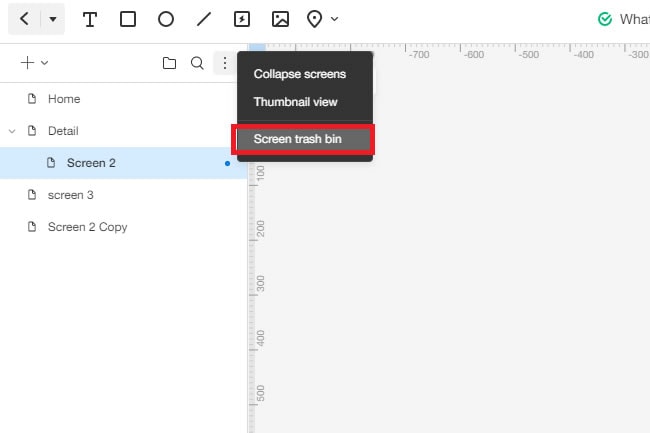Image resolution: width=650 pixels, height=433 pixels.
Task: Click the page icon beside Screen 2 Copy
Action: point(32,227)
